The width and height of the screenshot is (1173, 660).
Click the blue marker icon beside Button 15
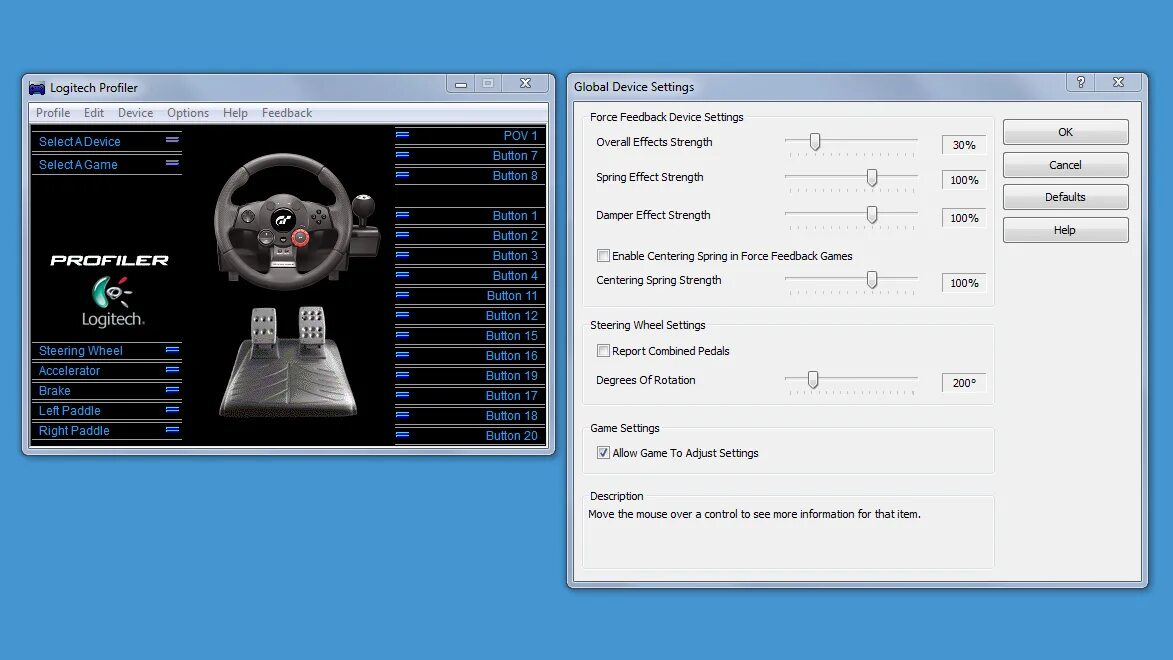(x=402, y=335)
